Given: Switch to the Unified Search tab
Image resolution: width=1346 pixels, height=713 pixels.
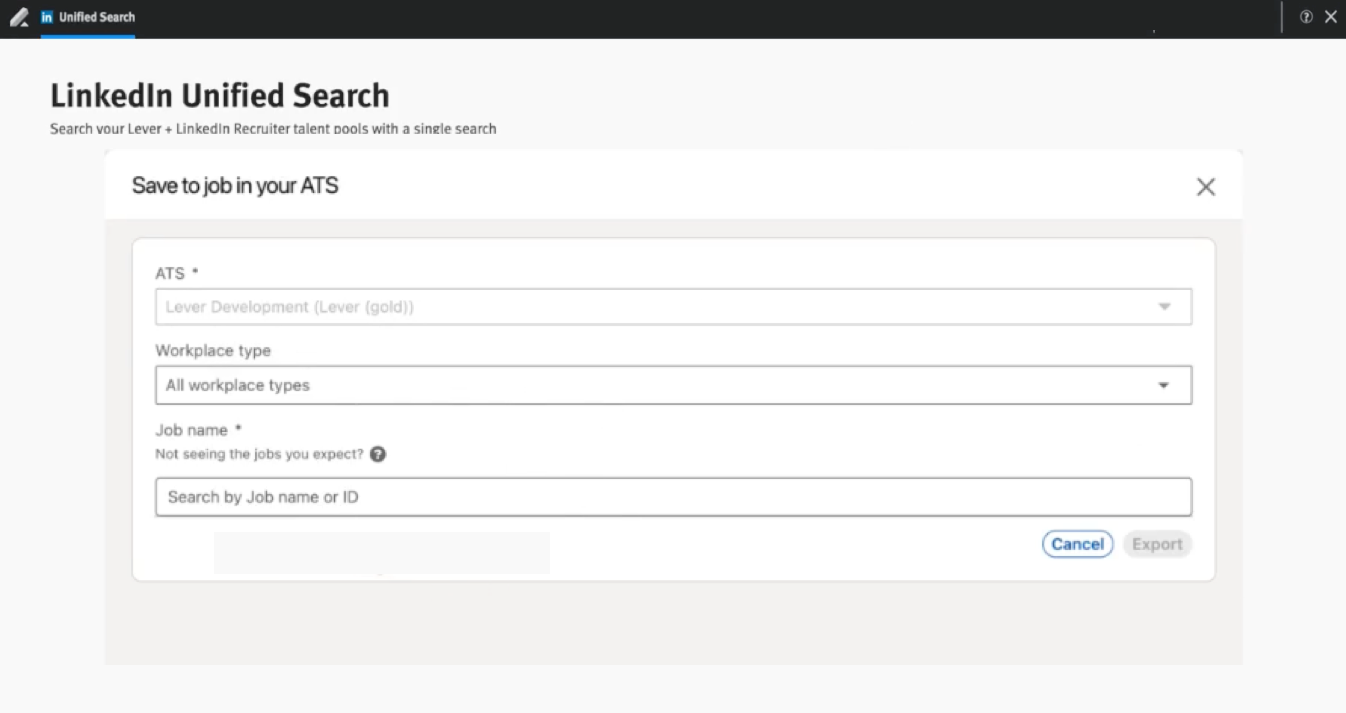Looking at the screenshot, I should [88, 17].
